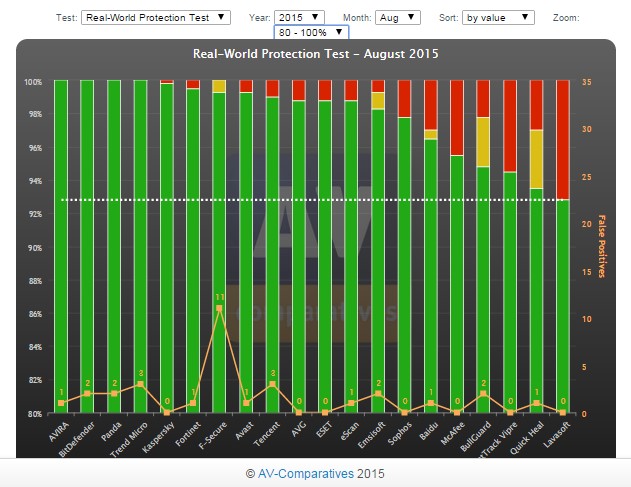Click the BitDefender green bar
Viewport: 631px width, 487px height.
point(87,246)
